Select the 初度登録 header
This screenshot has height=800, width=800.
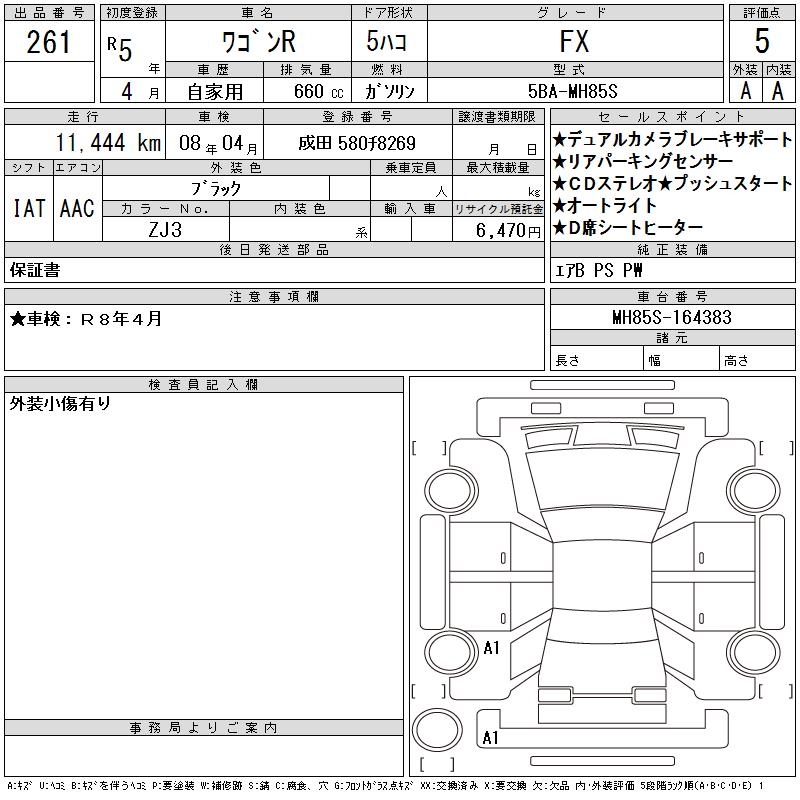click(x=132, y=13)
